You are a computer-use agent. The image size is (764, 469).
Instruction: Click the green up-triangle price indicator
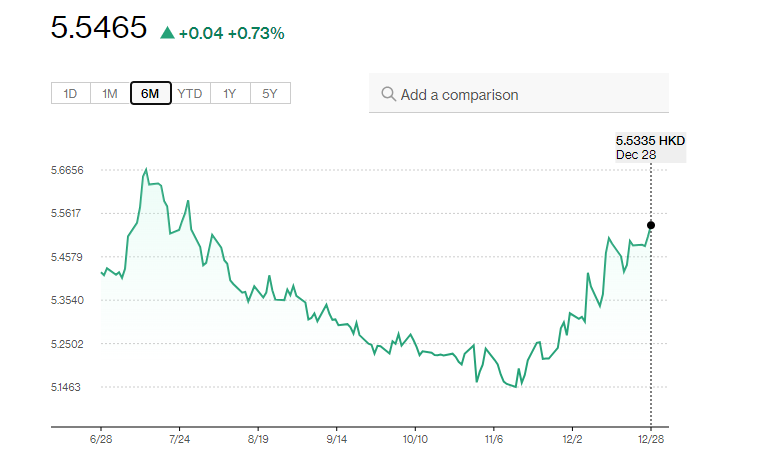tap(167, 33)
